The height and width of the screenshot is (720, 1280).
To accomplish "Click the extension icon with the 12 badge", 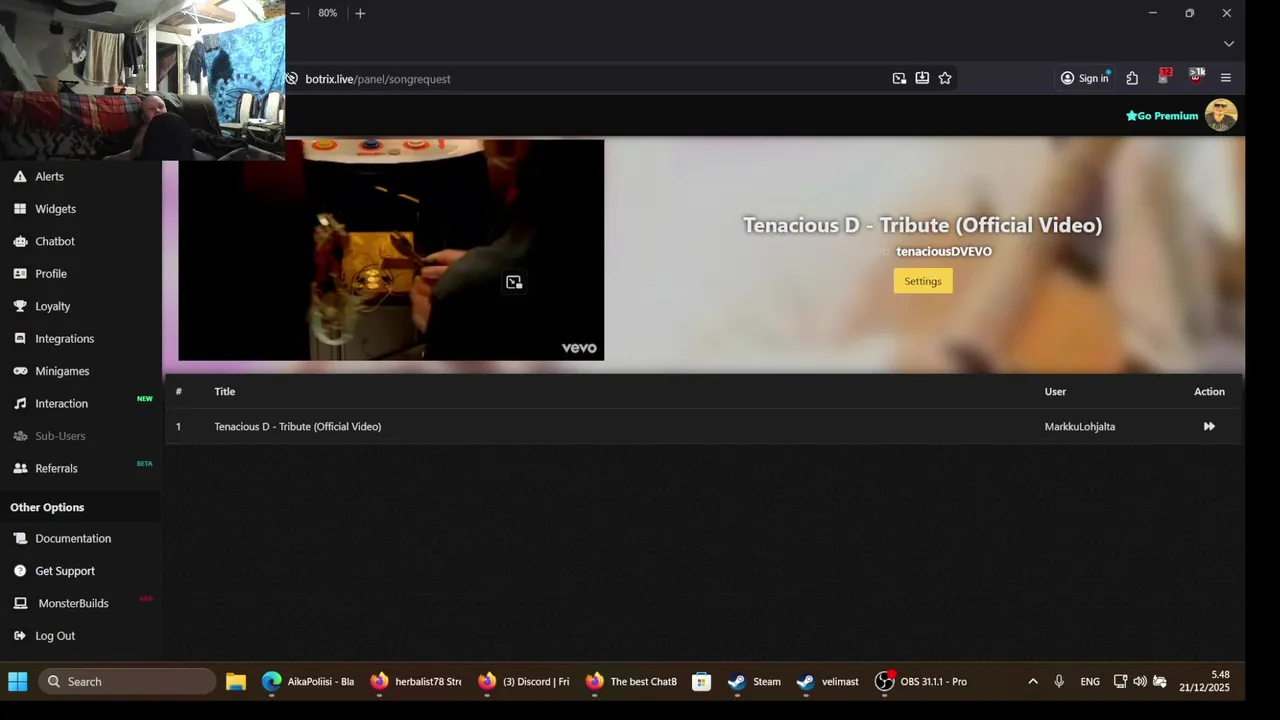I will pos(1164,76).
